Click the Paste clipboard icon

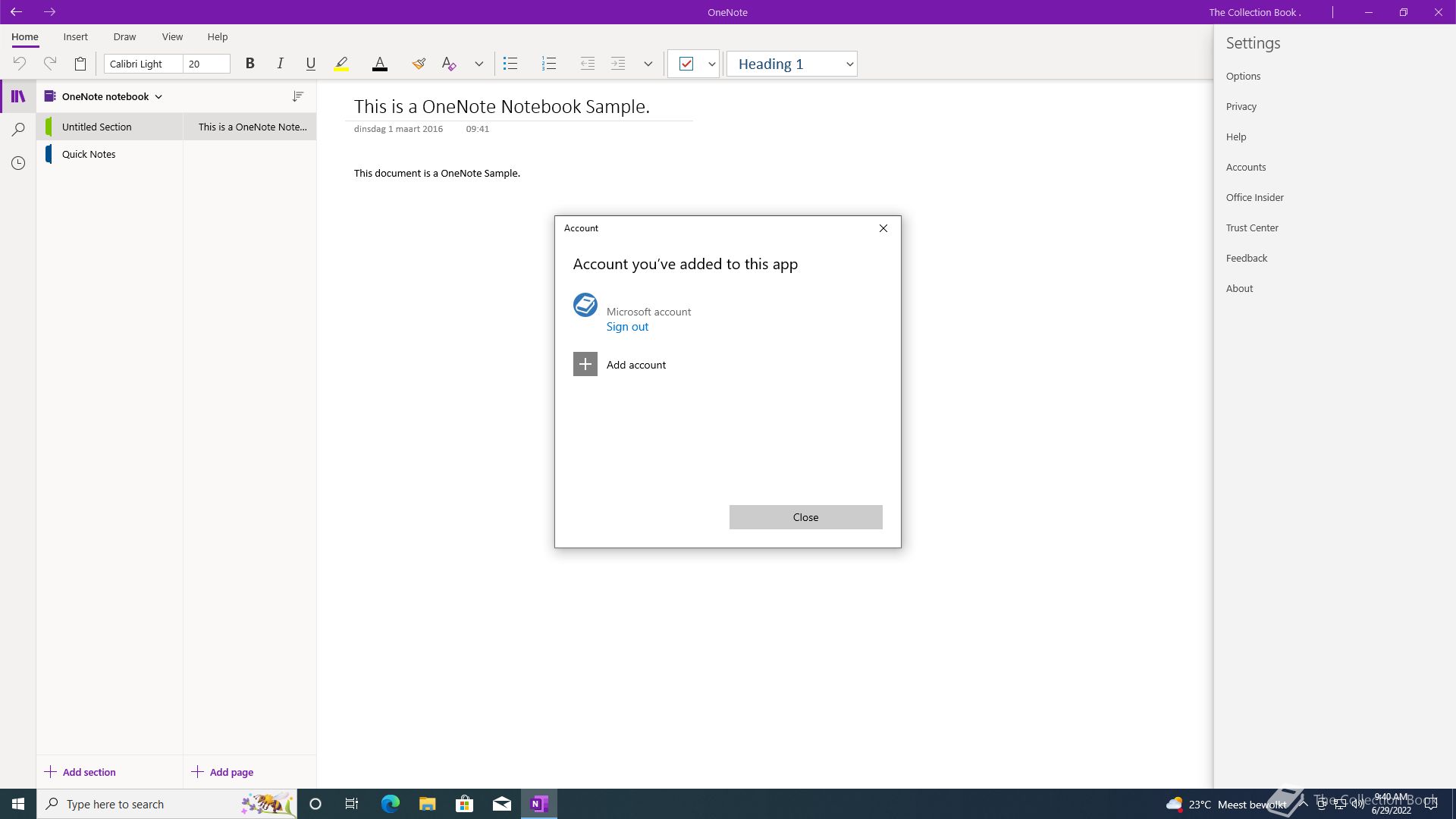pos(80,64)
